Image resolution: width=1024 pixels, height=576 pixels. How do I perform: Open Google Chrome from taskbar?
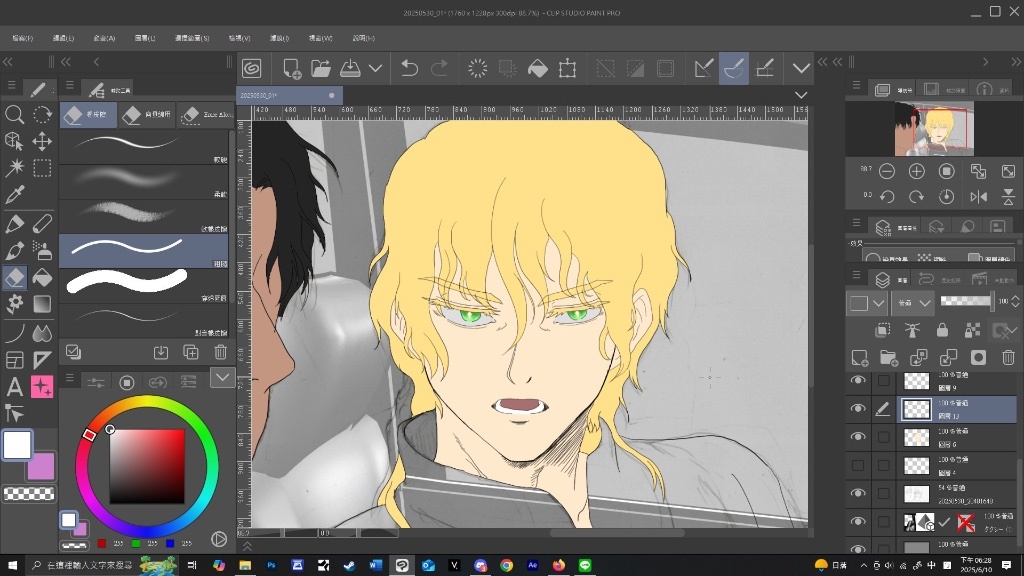506,565
